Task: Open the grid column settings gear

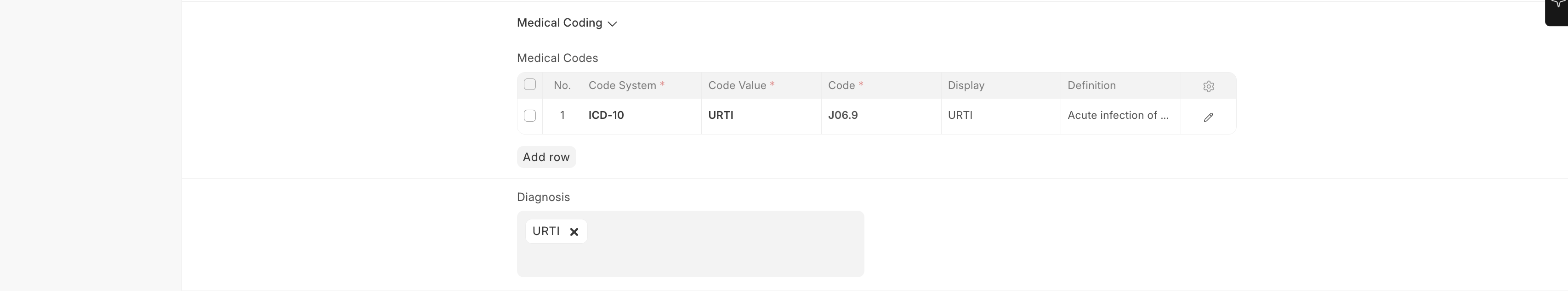Action: coord(1208,86)
